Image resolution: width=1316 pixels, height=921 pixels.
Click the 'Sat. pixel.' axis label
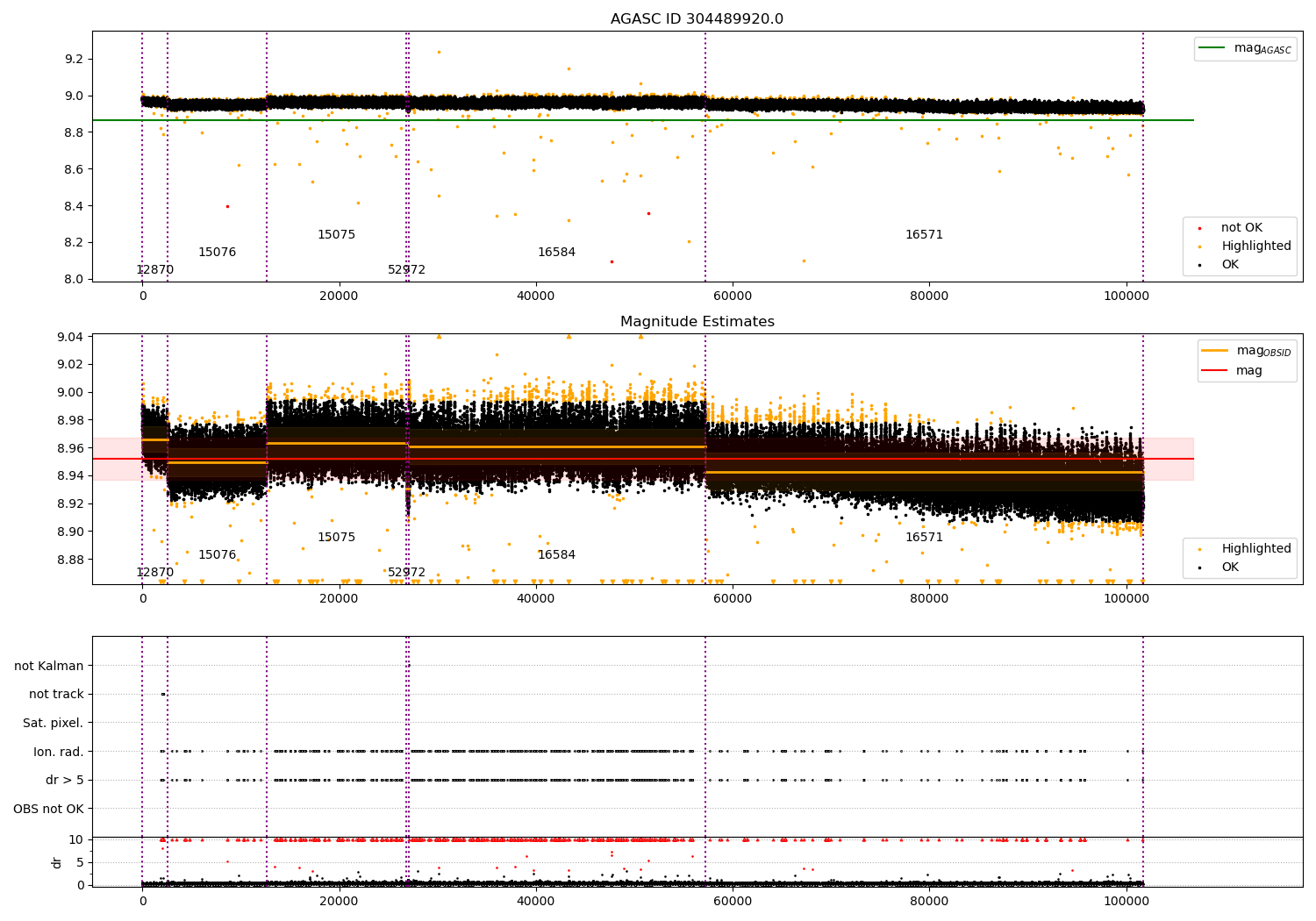click(54, 724)
